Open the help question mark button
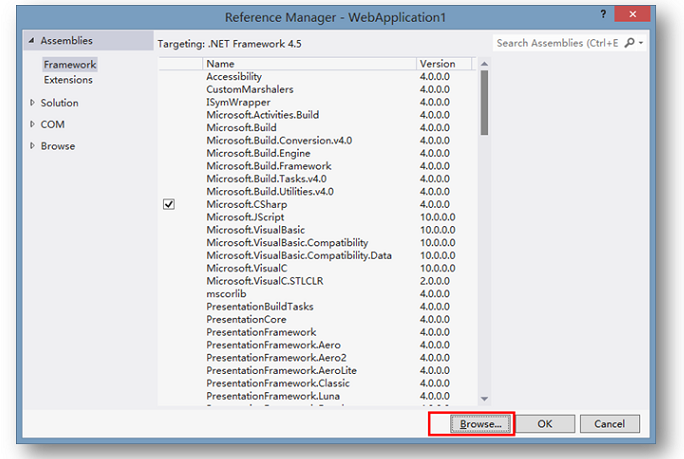Viewport: 684px width, 459px height. [x=603, y=14]
